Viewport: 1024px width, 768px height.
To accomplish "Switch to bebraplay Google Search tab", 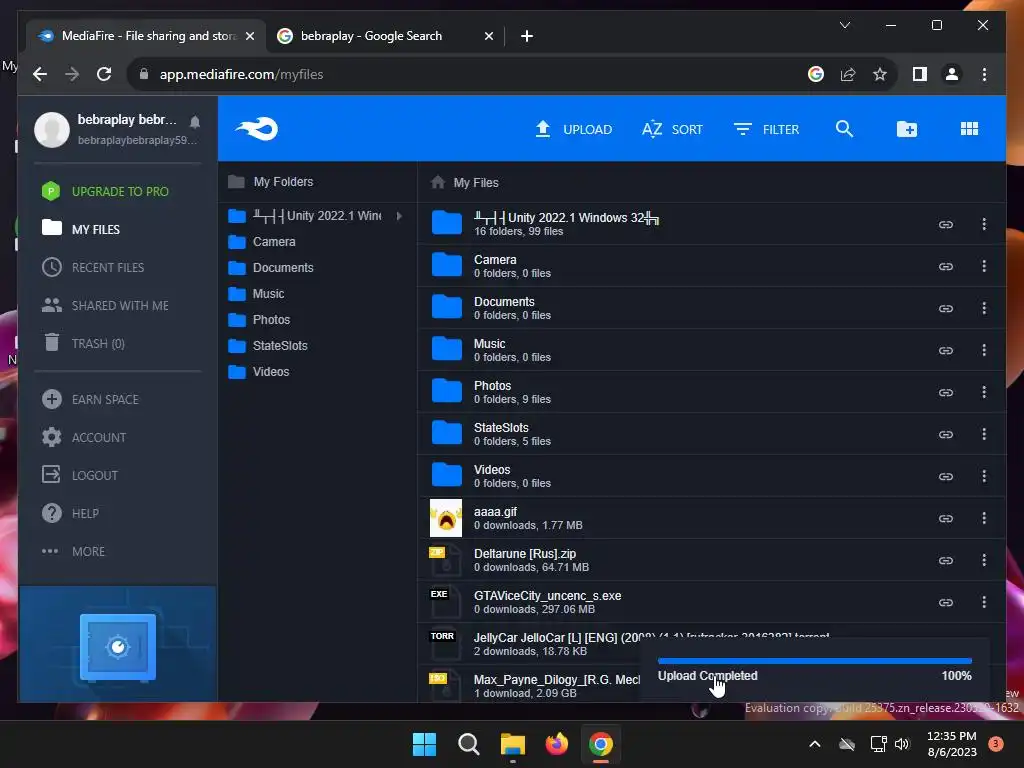I will point(385,36).
